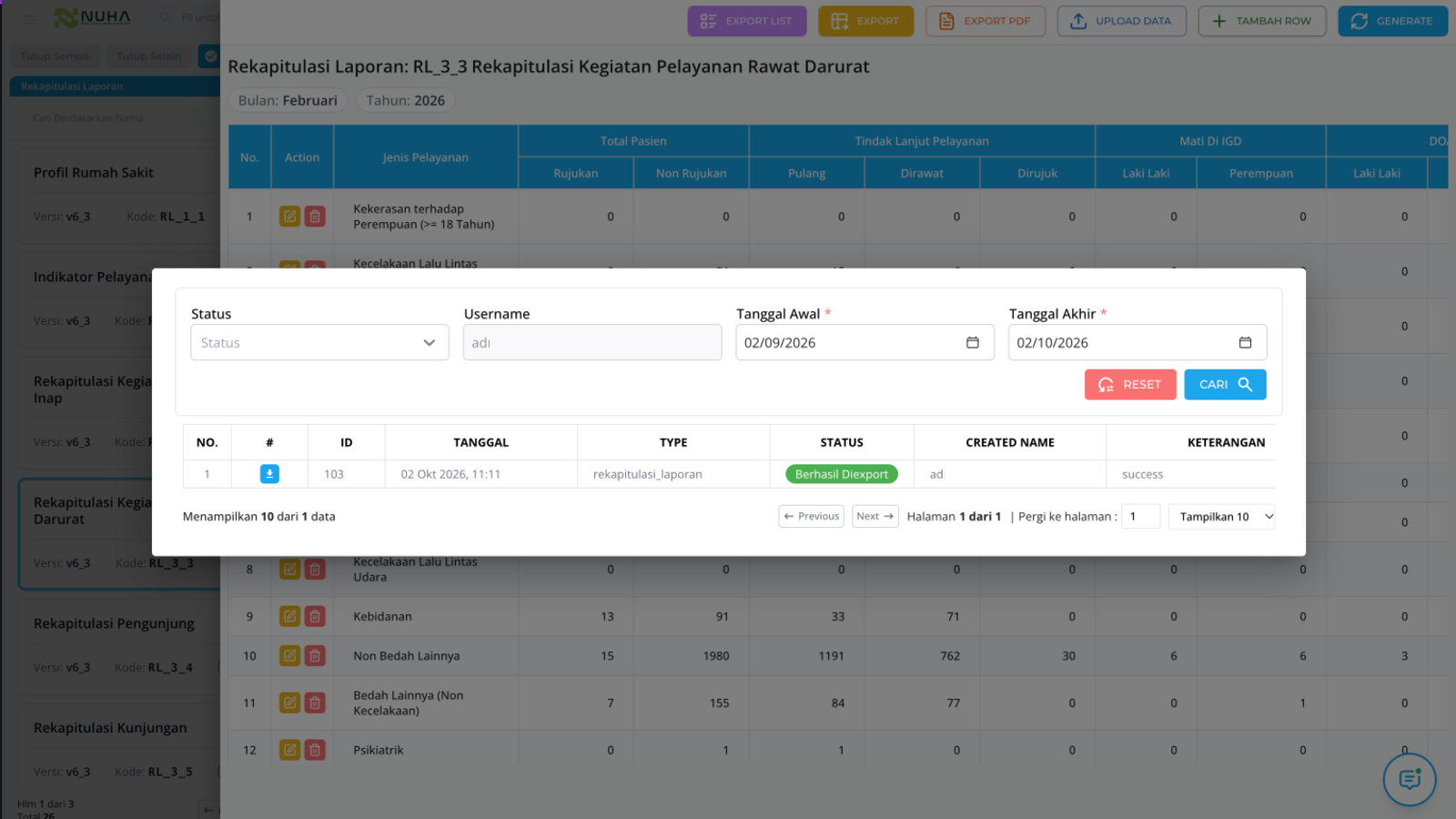1456x819 pixels.
Task: Edit the Kekerasan terhadap Perempuan row
Action: coord(289,217)
